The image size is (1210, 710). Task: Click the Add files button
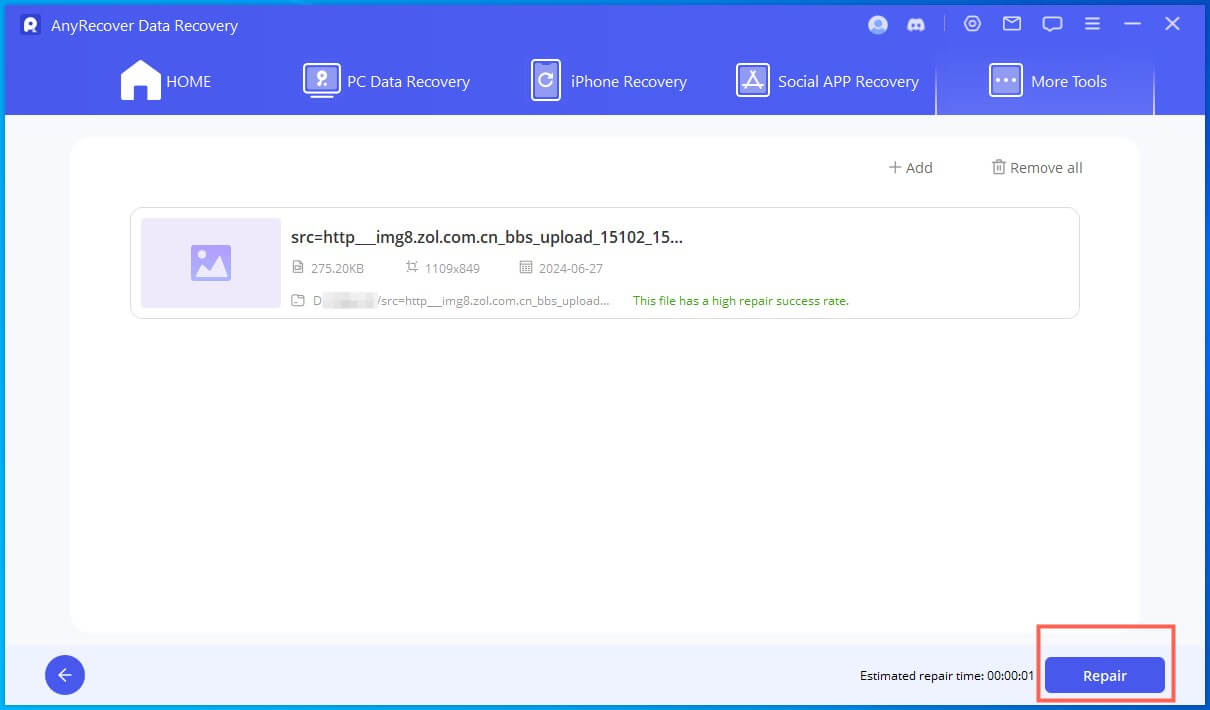click(x=910, y=168)
